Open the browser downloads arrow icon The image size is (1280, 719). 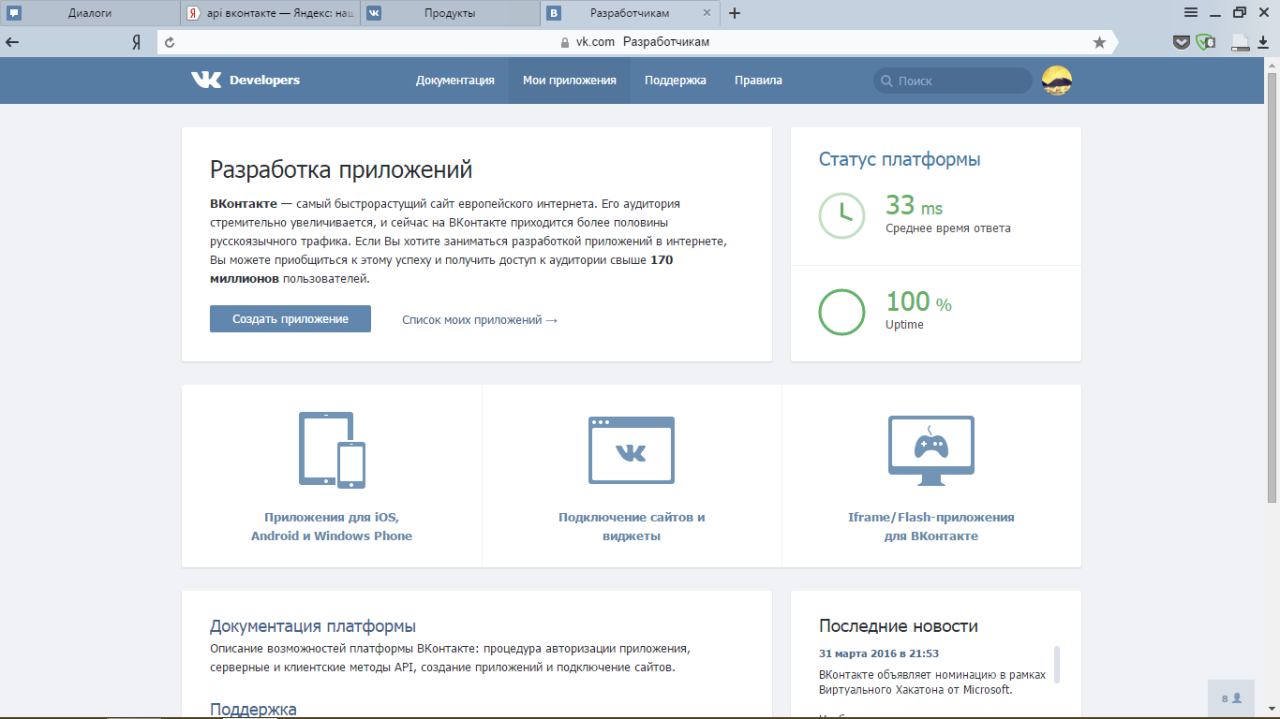click(x=1264, y=42)
